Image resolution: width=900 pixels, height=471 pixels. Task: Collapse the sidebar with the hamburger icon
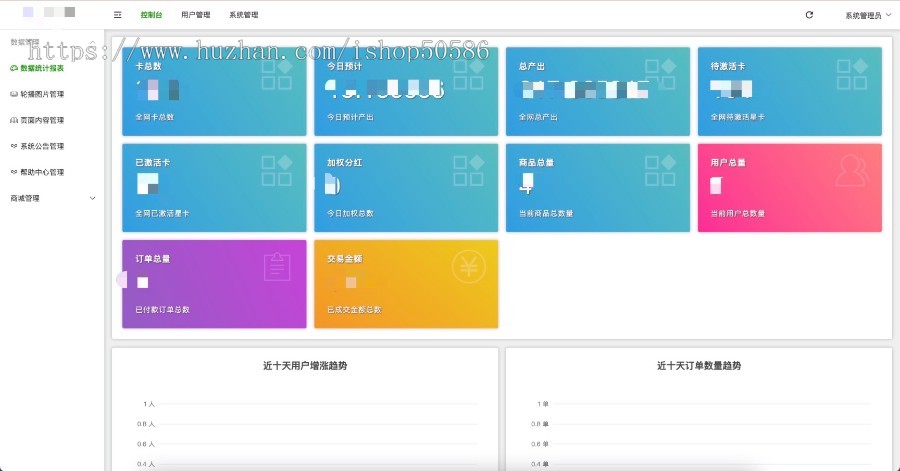[118, 15]
